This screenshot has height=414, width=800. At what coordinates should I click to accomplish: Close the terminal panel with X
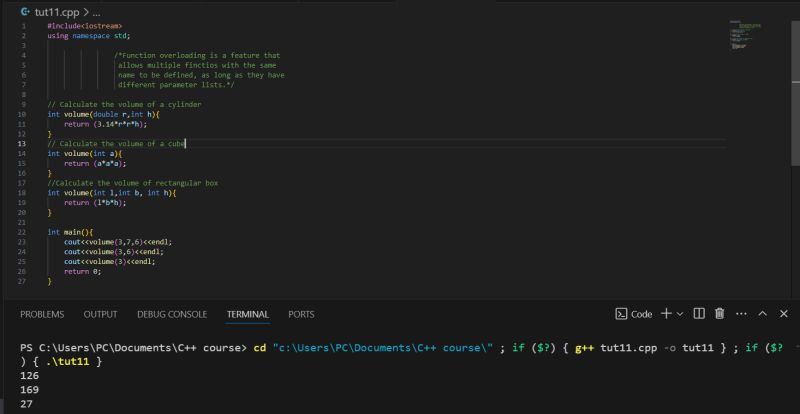point(783,314)
